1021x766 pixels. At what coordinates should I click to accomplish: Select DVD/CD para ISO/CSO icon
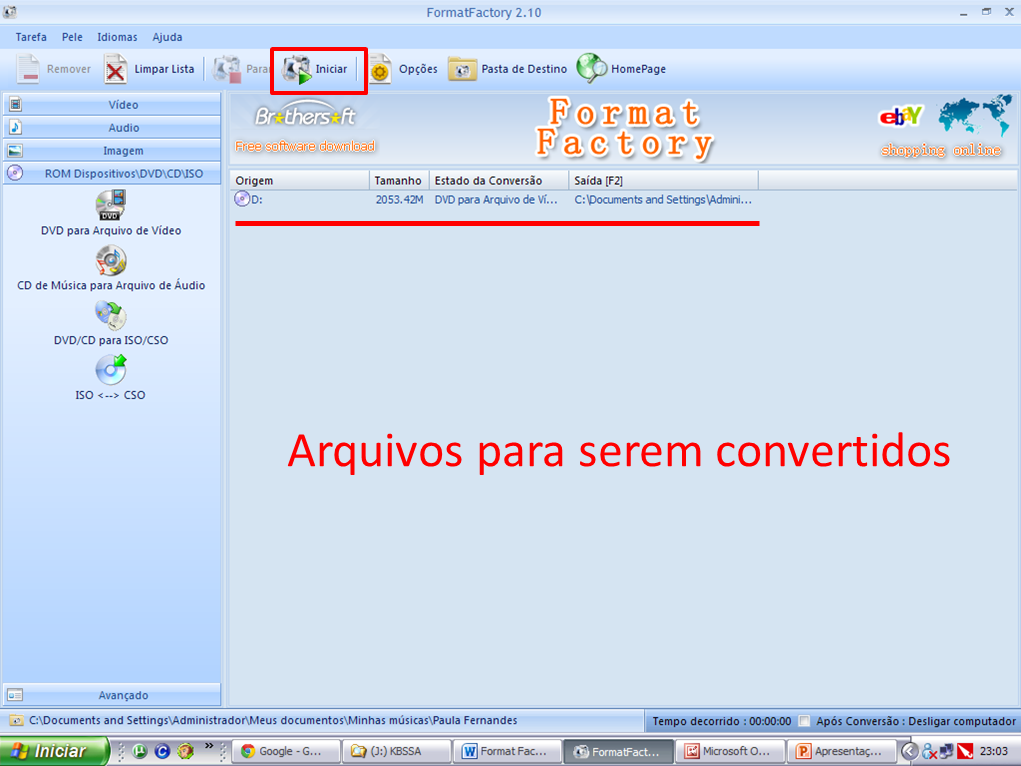pyautogui.click(x=111, y=315)
